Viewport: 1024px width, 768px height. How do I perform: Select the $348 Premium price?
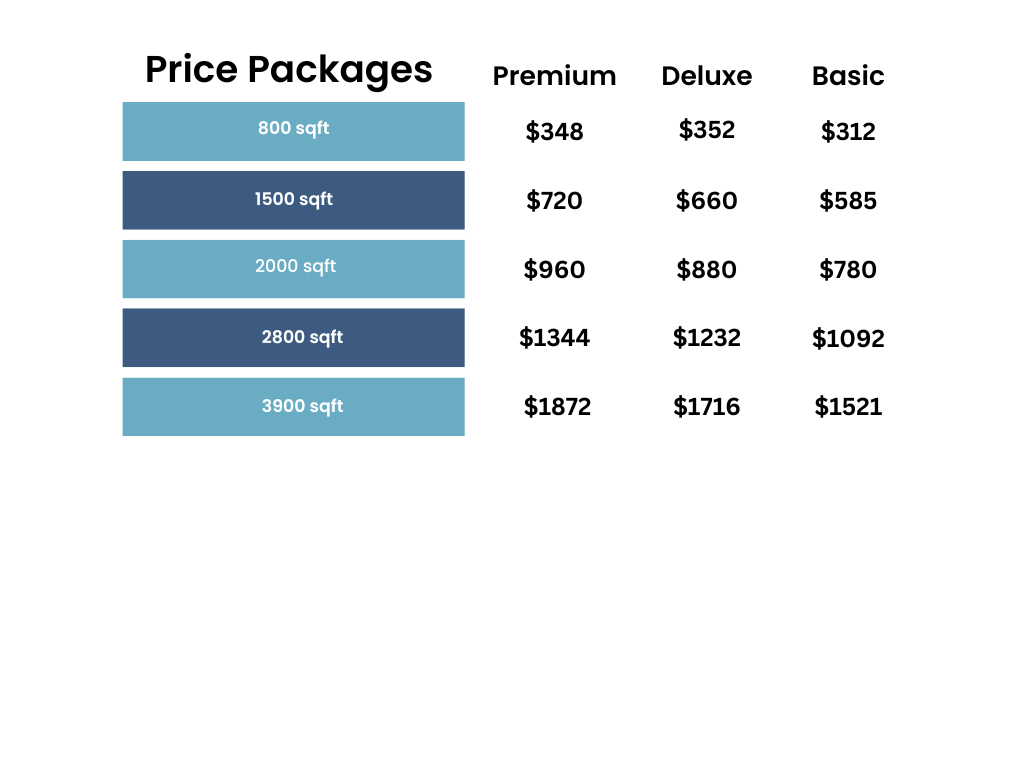(554, 131)
